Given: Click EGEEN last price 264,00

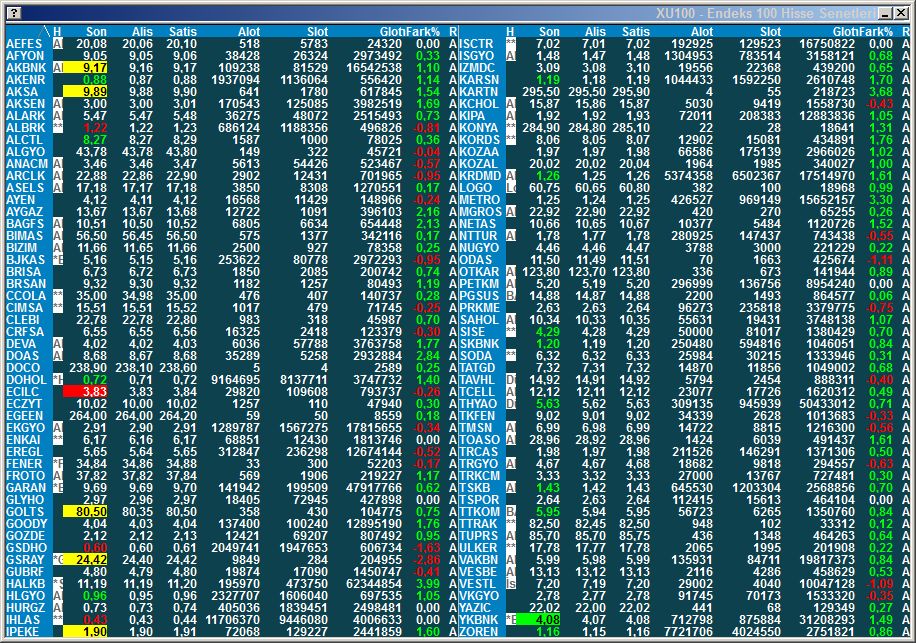Looking at the screenshot, I should pos(88,416).
